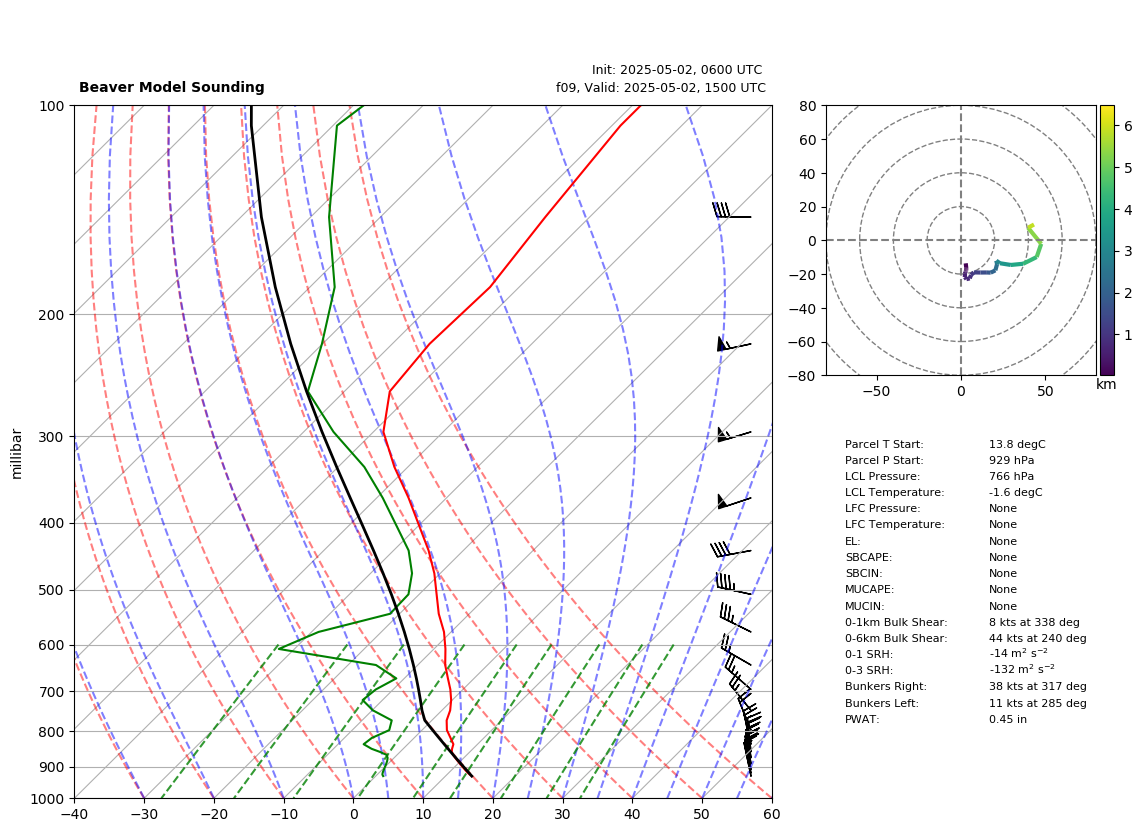Click the '6' tick on the colorbar
The width and height of the screenshot is (1142, 832).
(x=1127, y=125)
